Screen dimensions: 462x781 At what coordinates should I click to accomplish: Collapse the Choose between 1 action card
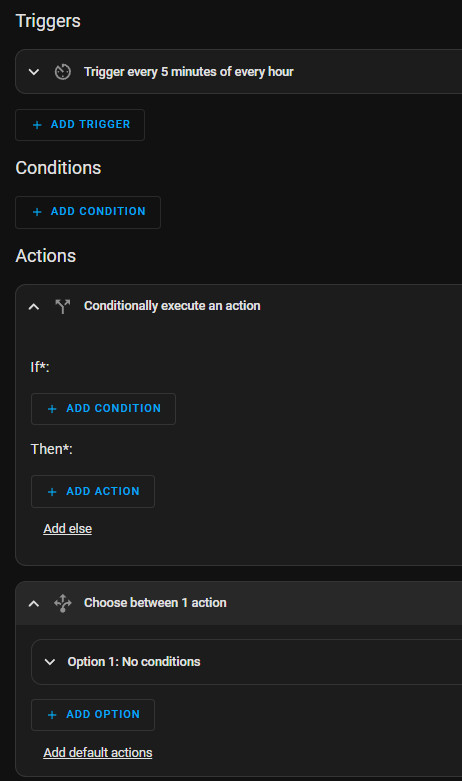[34, 604]
